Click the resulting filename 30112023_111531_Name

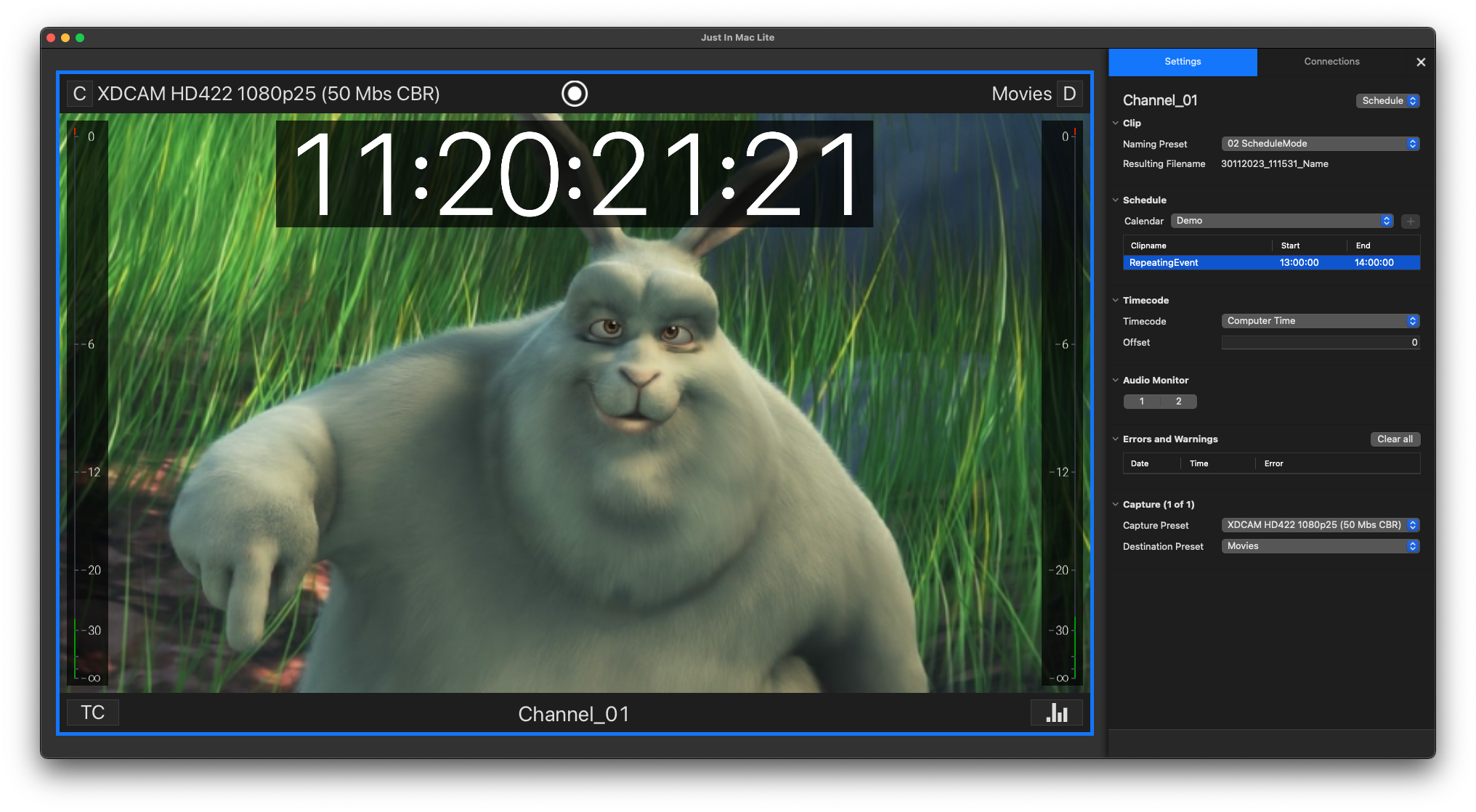pyautogui.click(x=1274, y=164)
